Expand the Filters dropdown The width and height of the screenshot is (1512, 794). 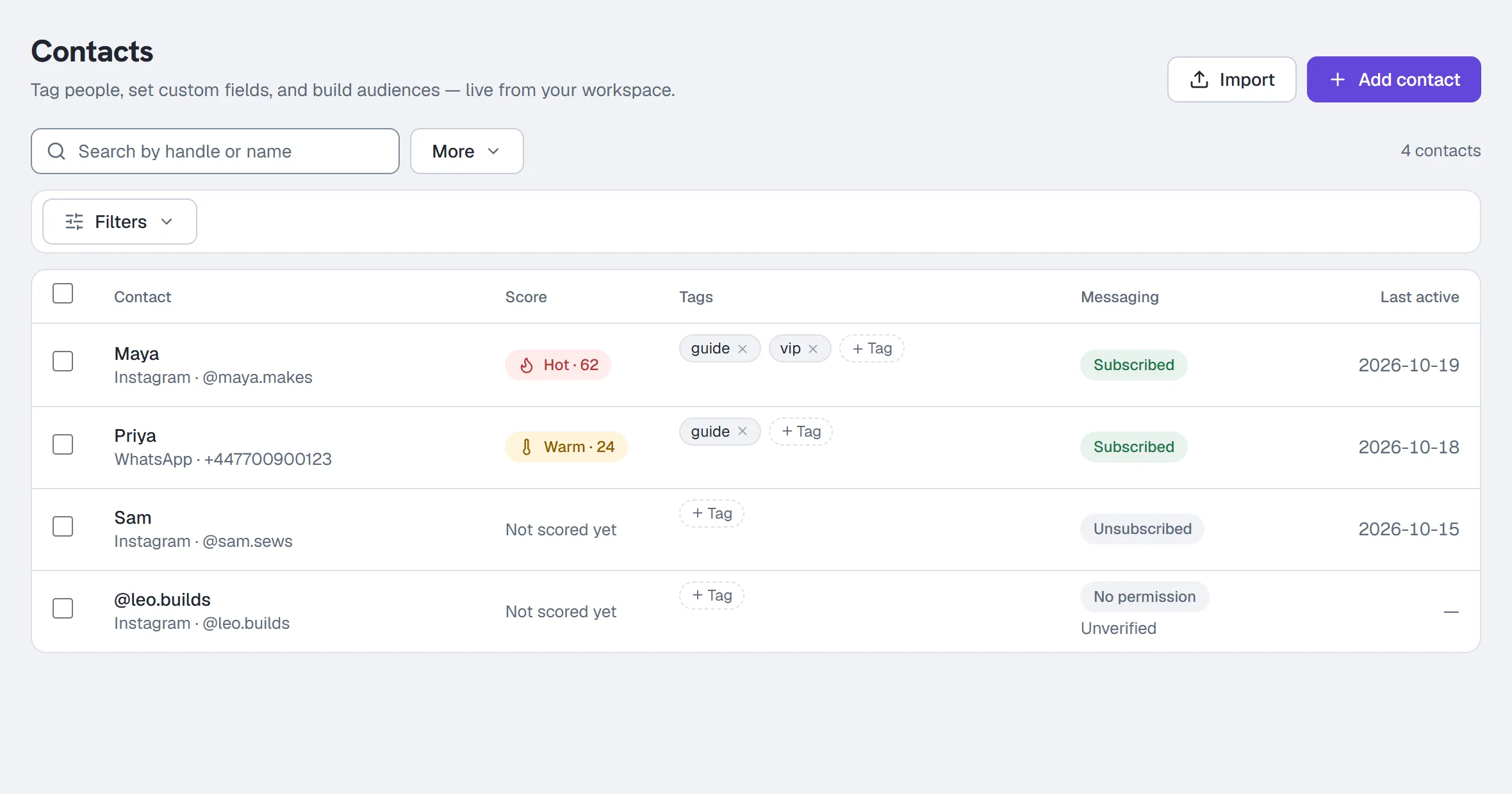[x=120, y=222]
